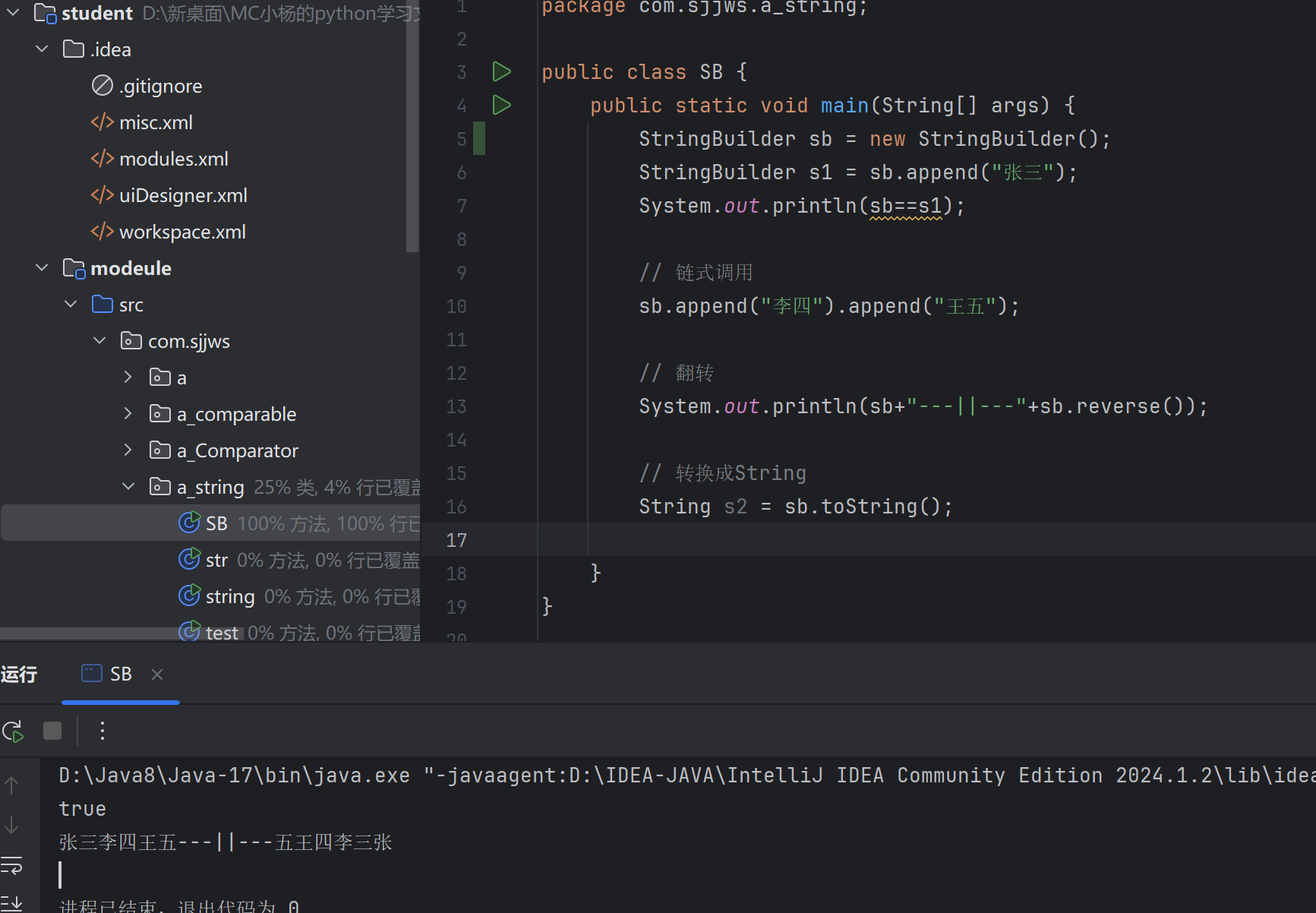Rerun the SB program
Viewport: 1316px width, 913px height.
coord(13,731)
